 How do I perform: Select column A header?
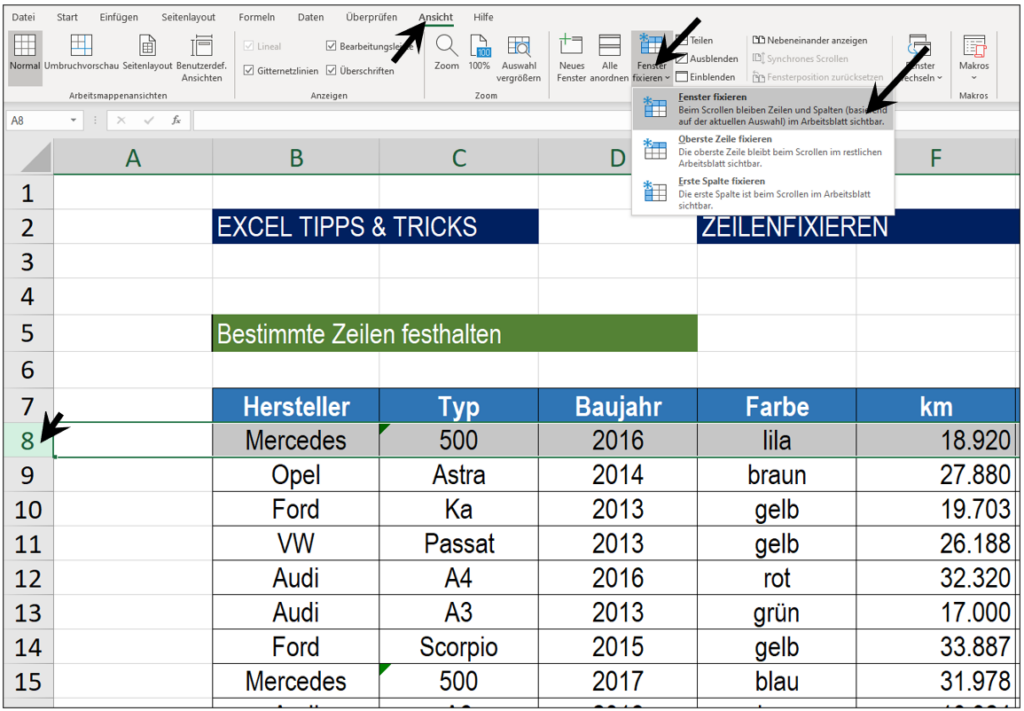(x=133, y=157)
